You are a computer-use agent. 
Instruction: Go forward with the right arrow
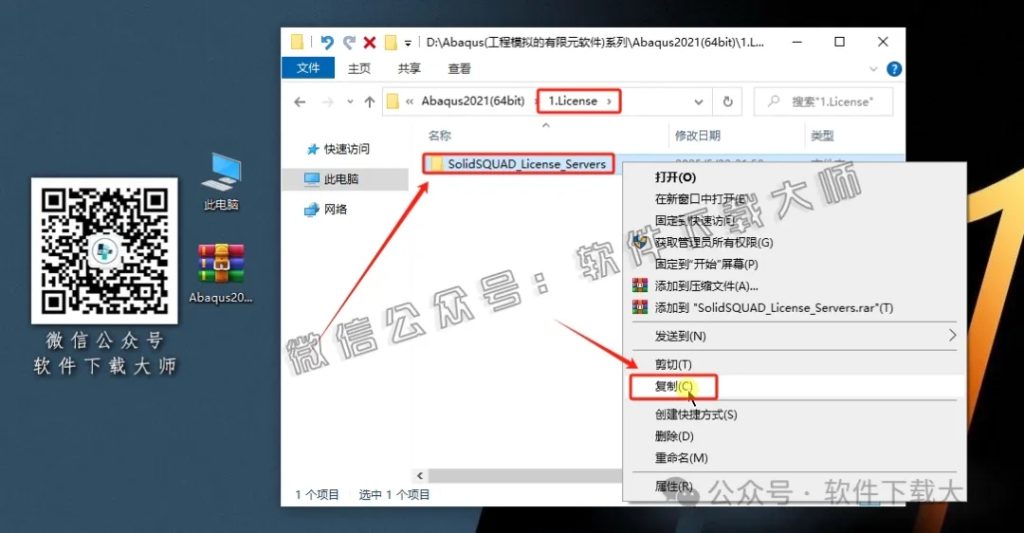(x=328, y=101)
